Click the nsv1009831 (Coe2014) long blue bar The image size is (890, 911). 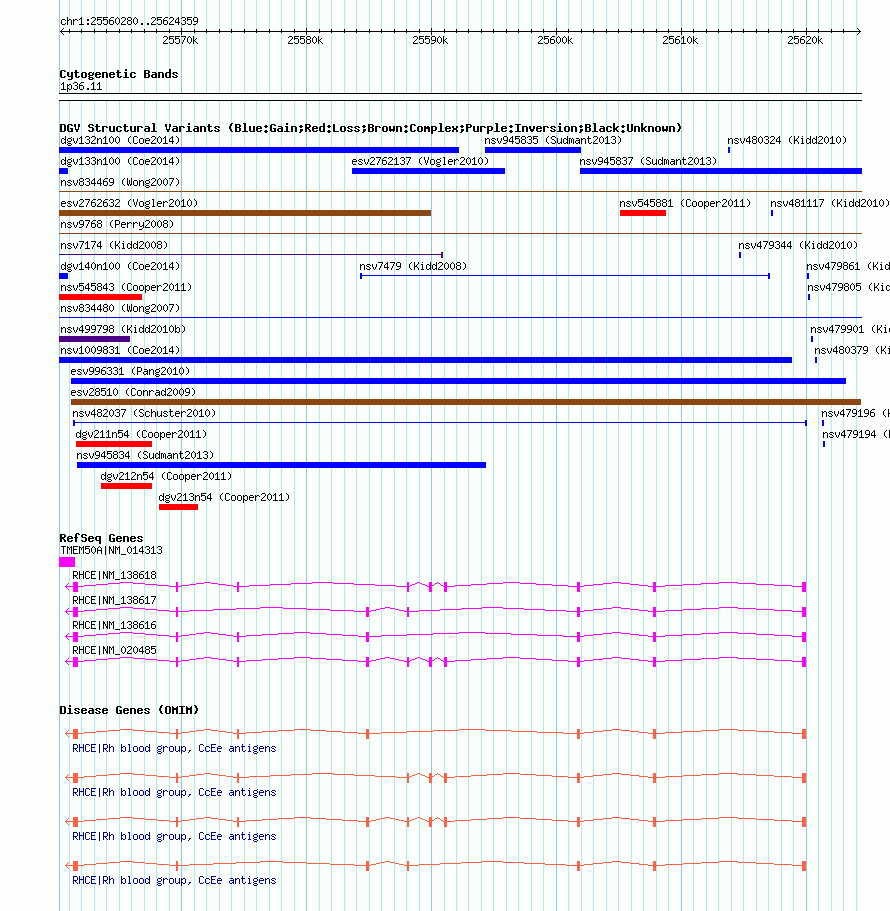point(425,360)
